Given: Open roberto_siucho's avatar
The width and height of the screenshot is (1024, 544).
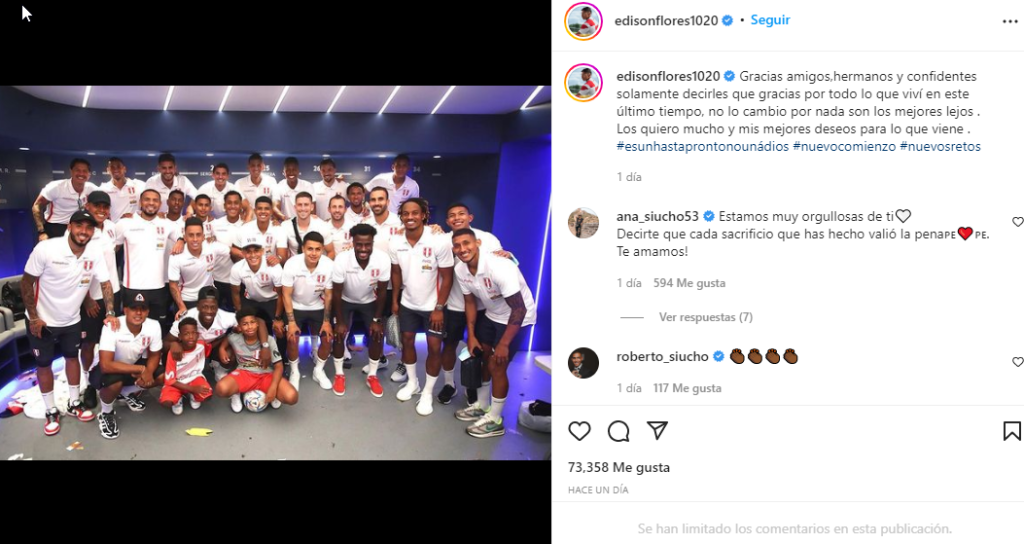Looking at the screenshot, I should pyautogui.click(x=583, y=363).
